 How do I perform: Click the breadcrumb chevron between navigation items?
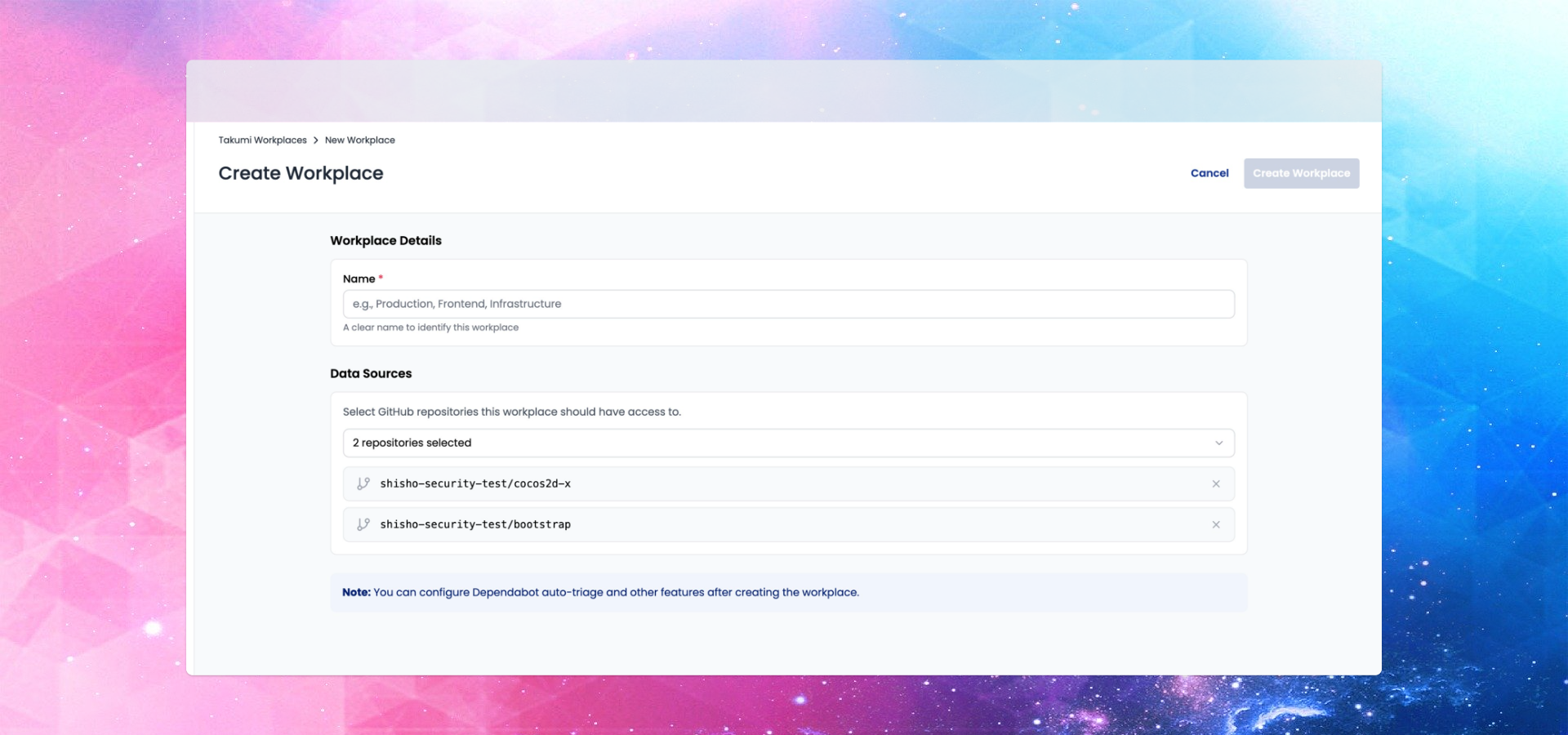click(315, 140)
